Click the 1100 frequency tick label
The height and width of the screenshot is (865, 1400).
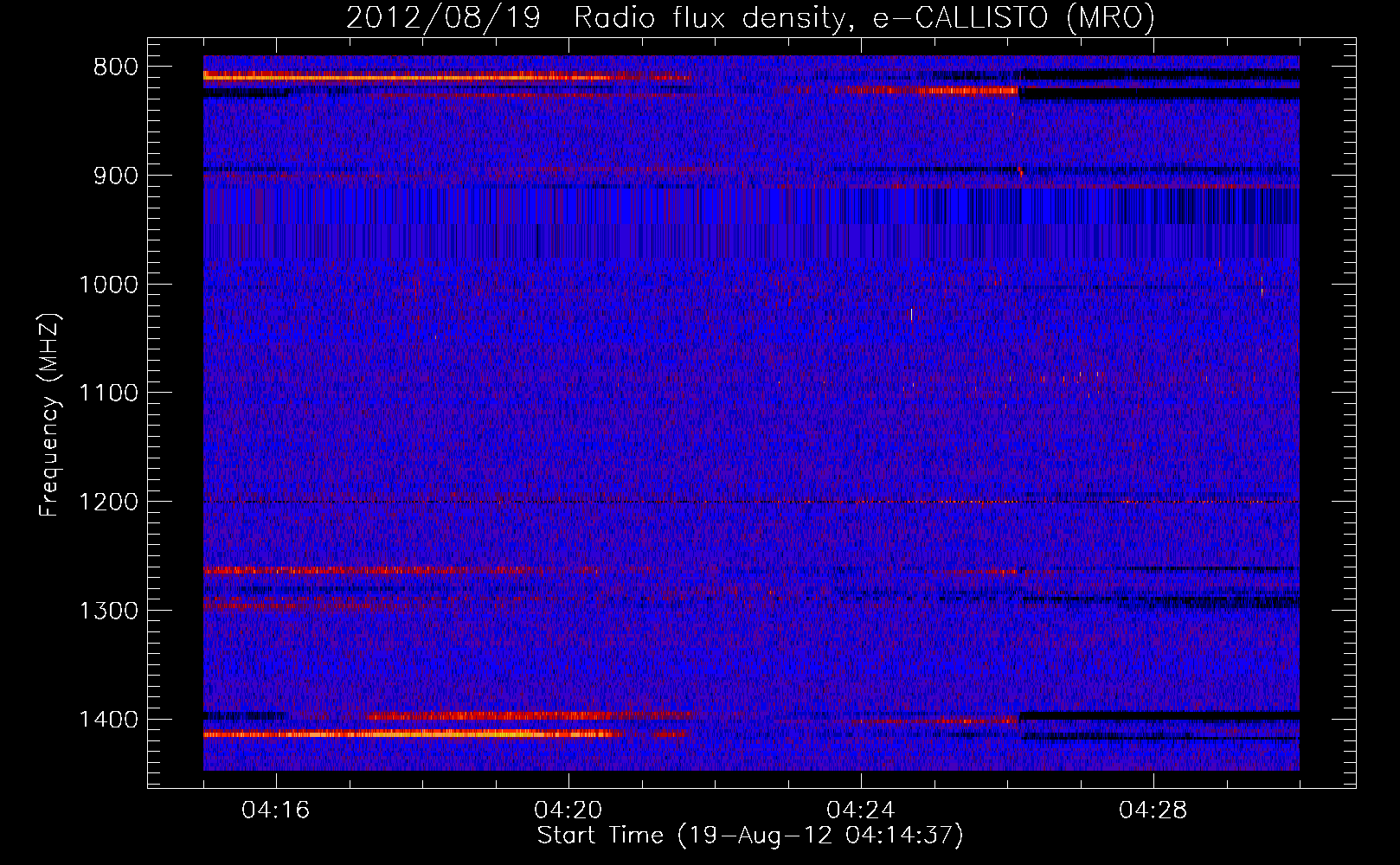(108, 394)
